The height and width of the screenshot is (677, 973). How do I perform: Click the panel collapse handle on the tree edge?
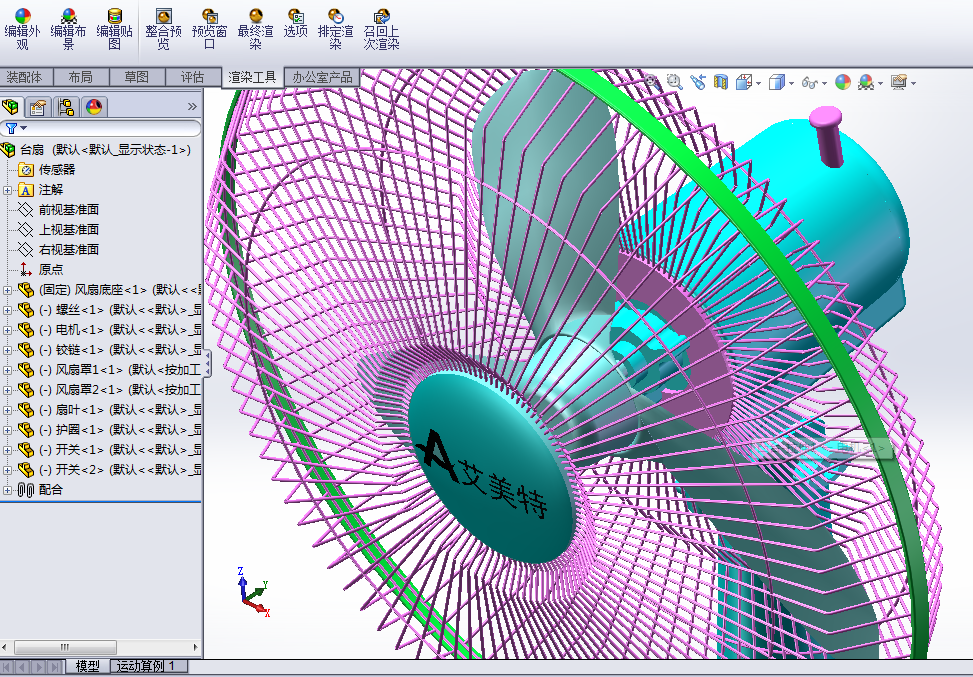pyautogui.click(x=208, y=363)
